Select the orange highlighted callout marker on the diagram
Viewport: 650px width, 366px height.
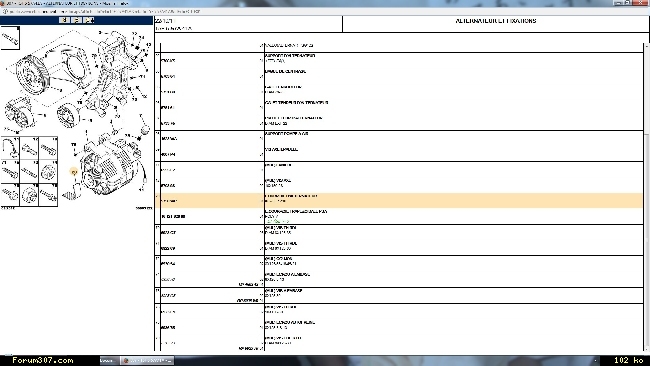click(x=74, y=171)
